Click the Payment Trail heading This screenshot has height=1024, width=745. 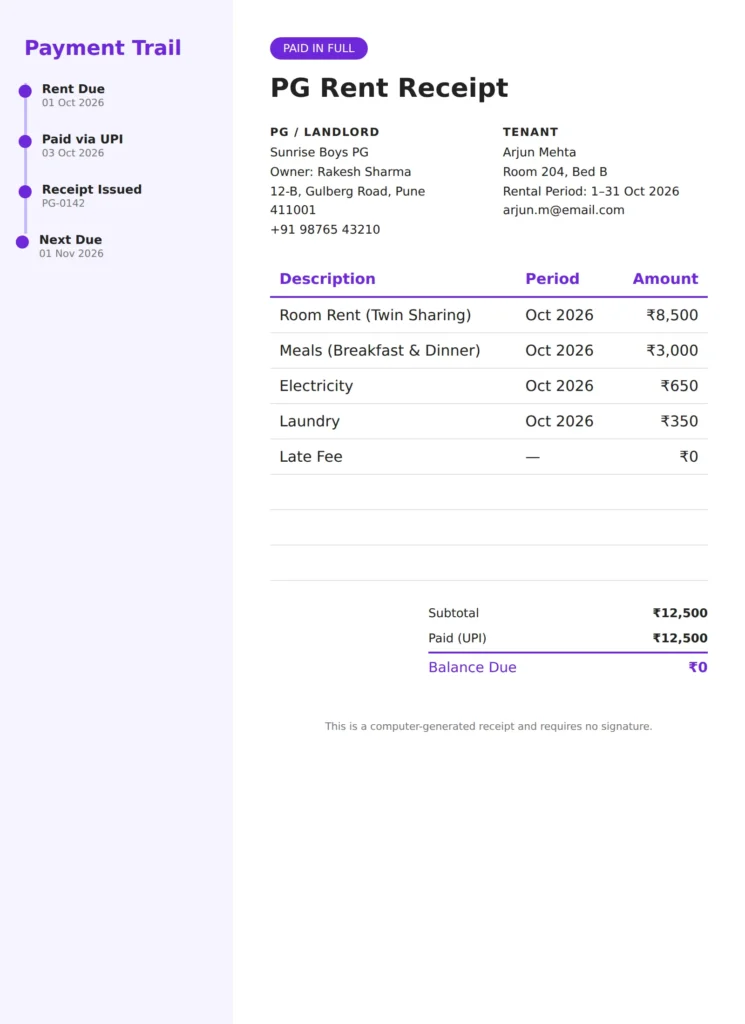pyautogui.click(x=103, y=48)
